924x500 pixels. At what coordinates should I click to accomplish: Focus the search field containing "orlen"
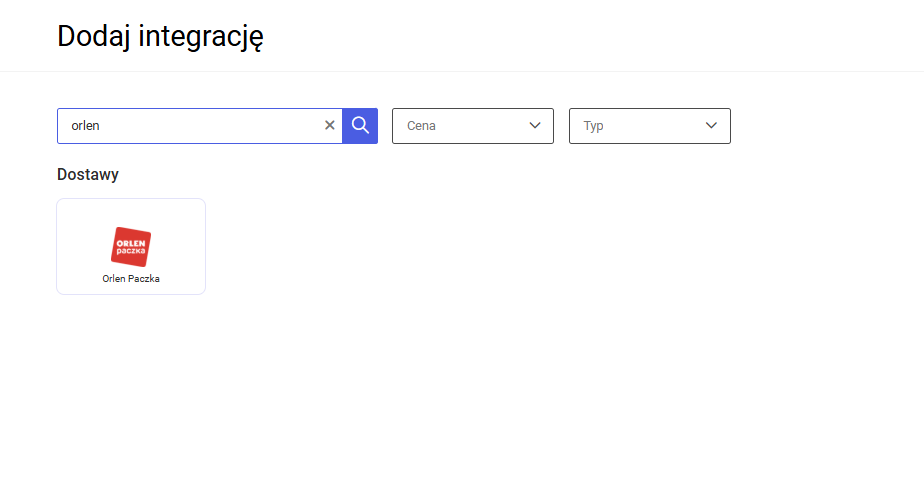(x=190, y=126)
